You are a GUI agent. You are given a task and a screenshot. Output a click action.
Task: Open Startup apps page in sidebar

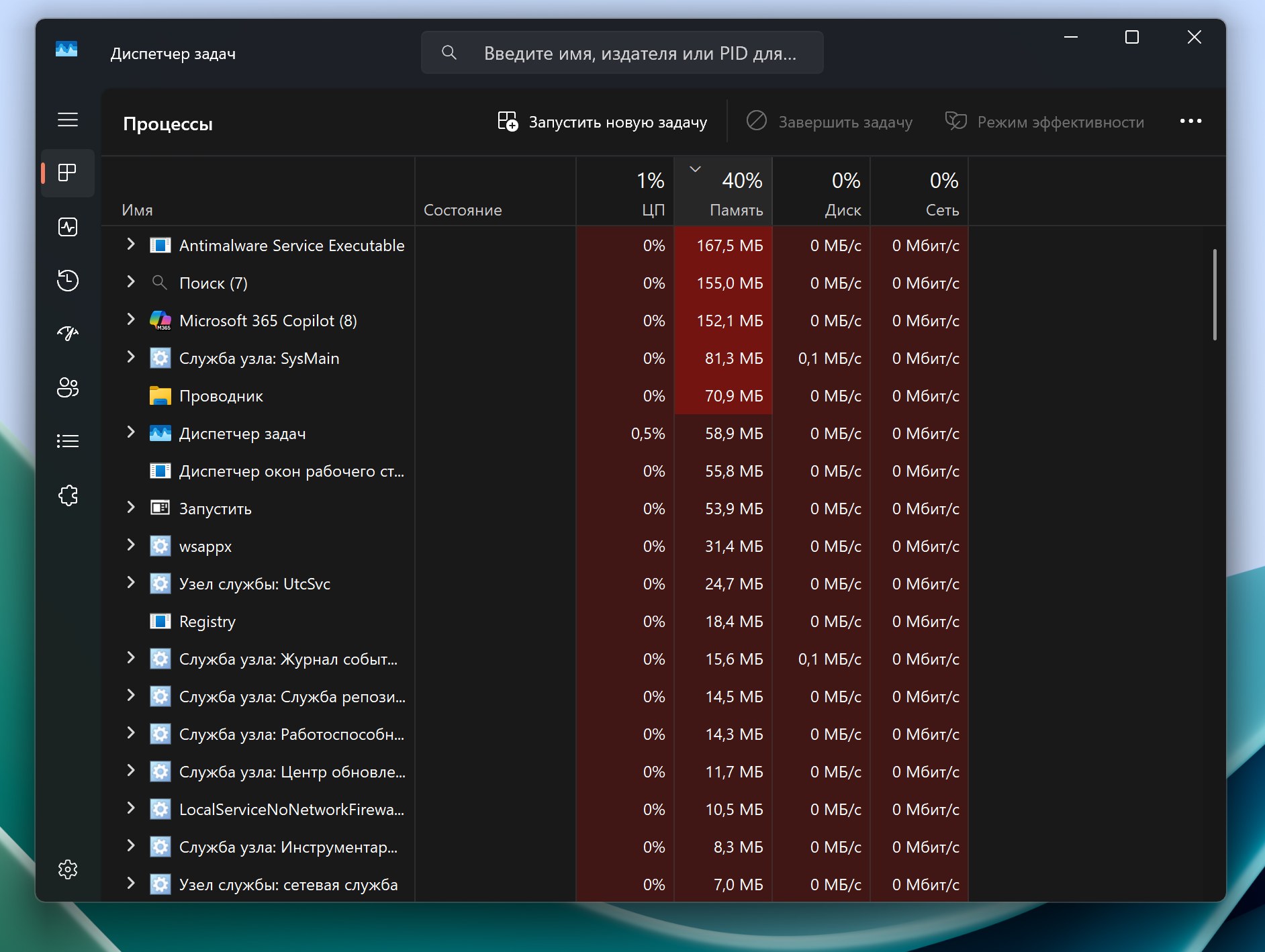point(68,334)
